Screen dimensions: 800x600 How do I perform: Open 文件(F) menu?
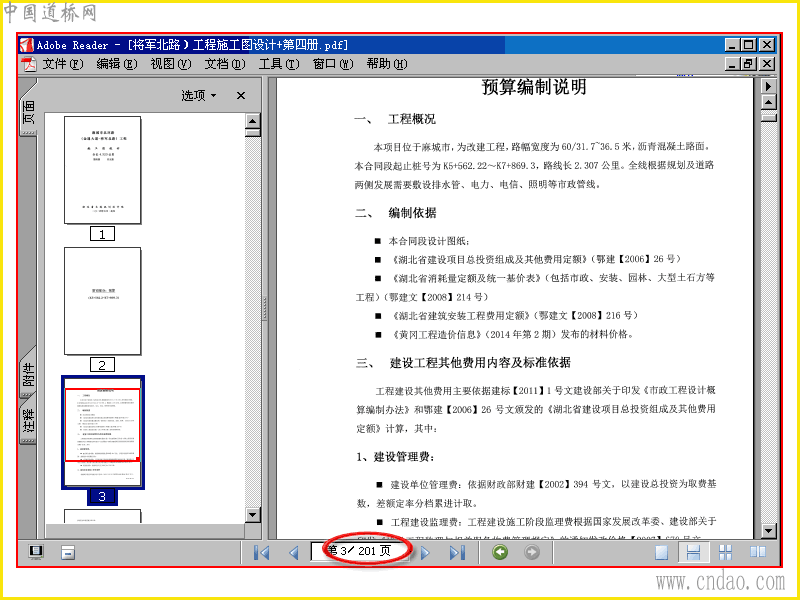pos(62,64)
